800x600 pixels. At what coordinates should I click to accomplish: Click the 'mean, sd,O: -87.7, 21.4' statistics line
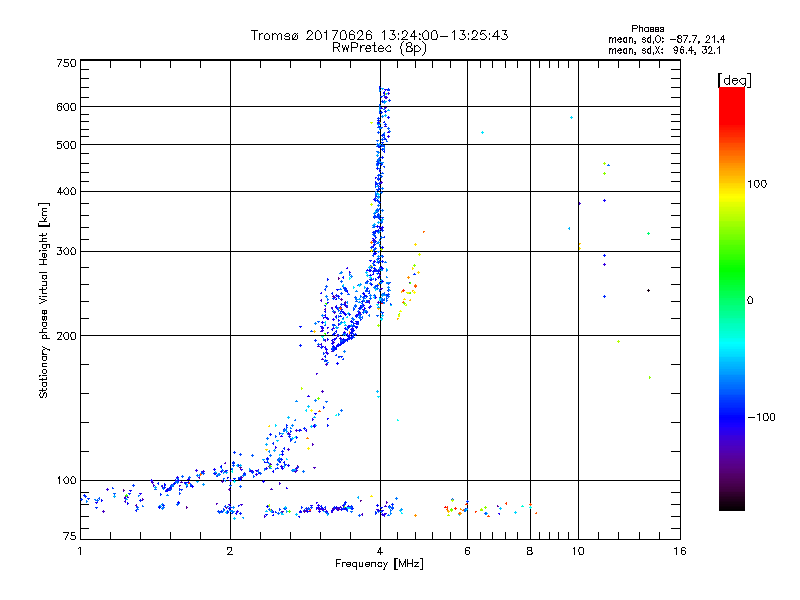(x=666, y=39)
